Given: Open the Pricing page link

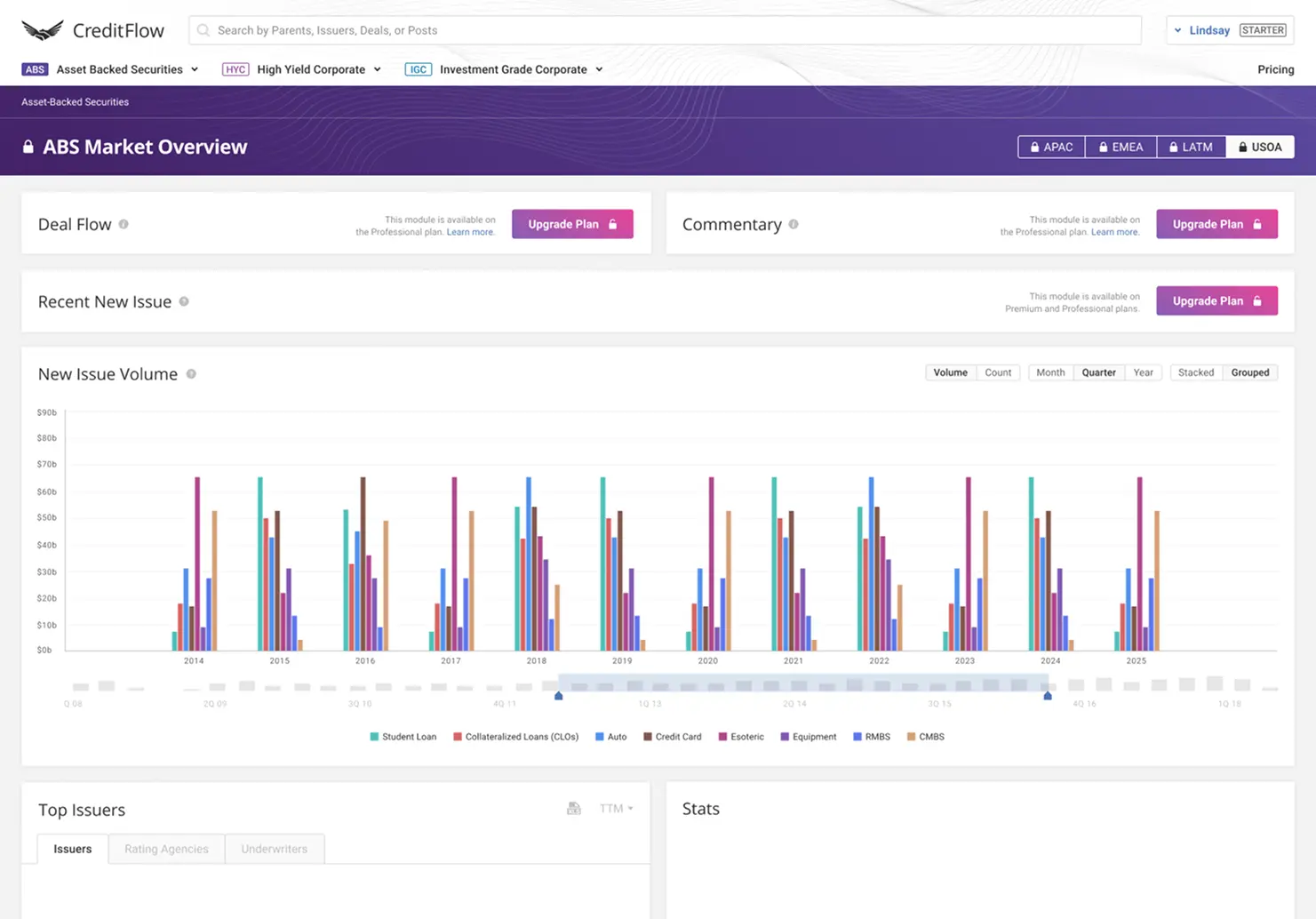Looking at the screenshot, I should 1275,69.
